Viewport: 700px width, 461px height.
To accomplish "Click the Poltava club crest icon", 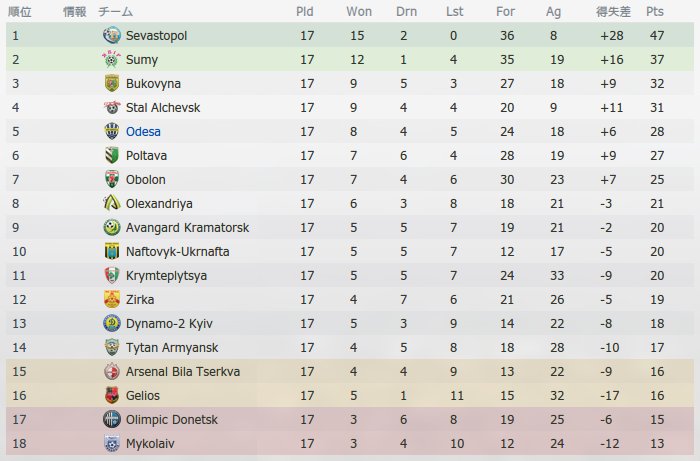I will click(112, 155).
